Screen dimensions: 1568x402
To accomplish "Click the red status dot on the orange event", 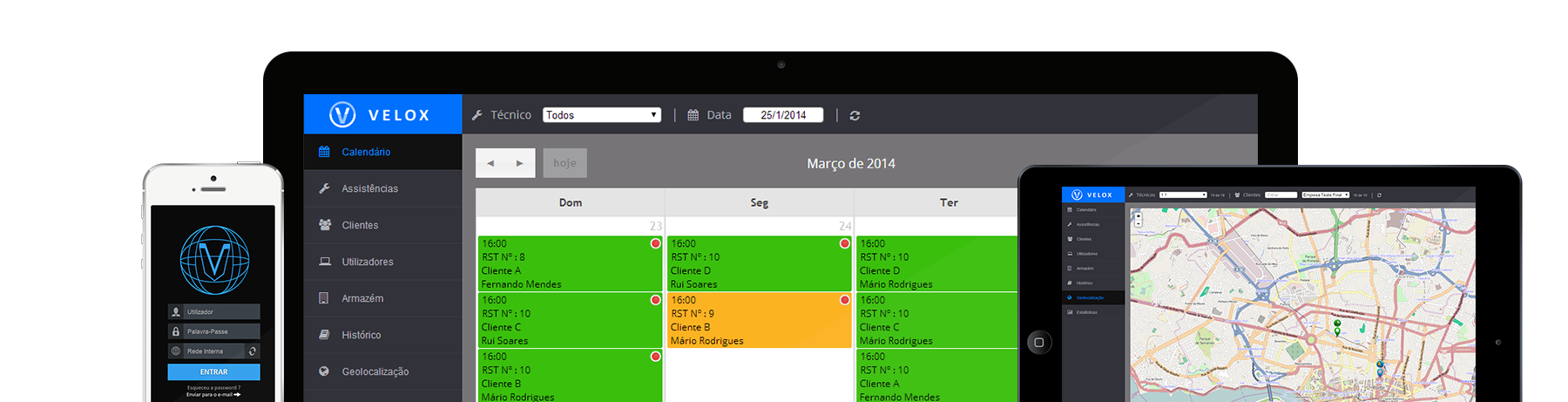I will coord(844,300).
